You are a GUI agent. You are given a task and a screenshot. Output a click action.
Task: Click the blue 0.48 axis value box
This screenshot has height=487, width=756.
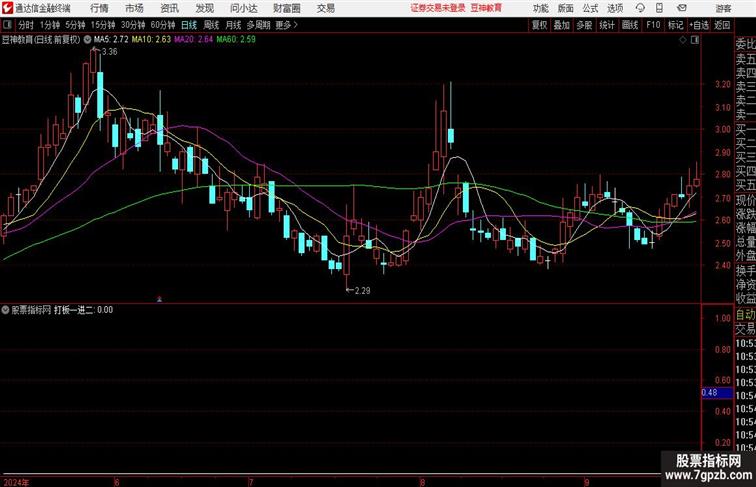pos(717,392)
